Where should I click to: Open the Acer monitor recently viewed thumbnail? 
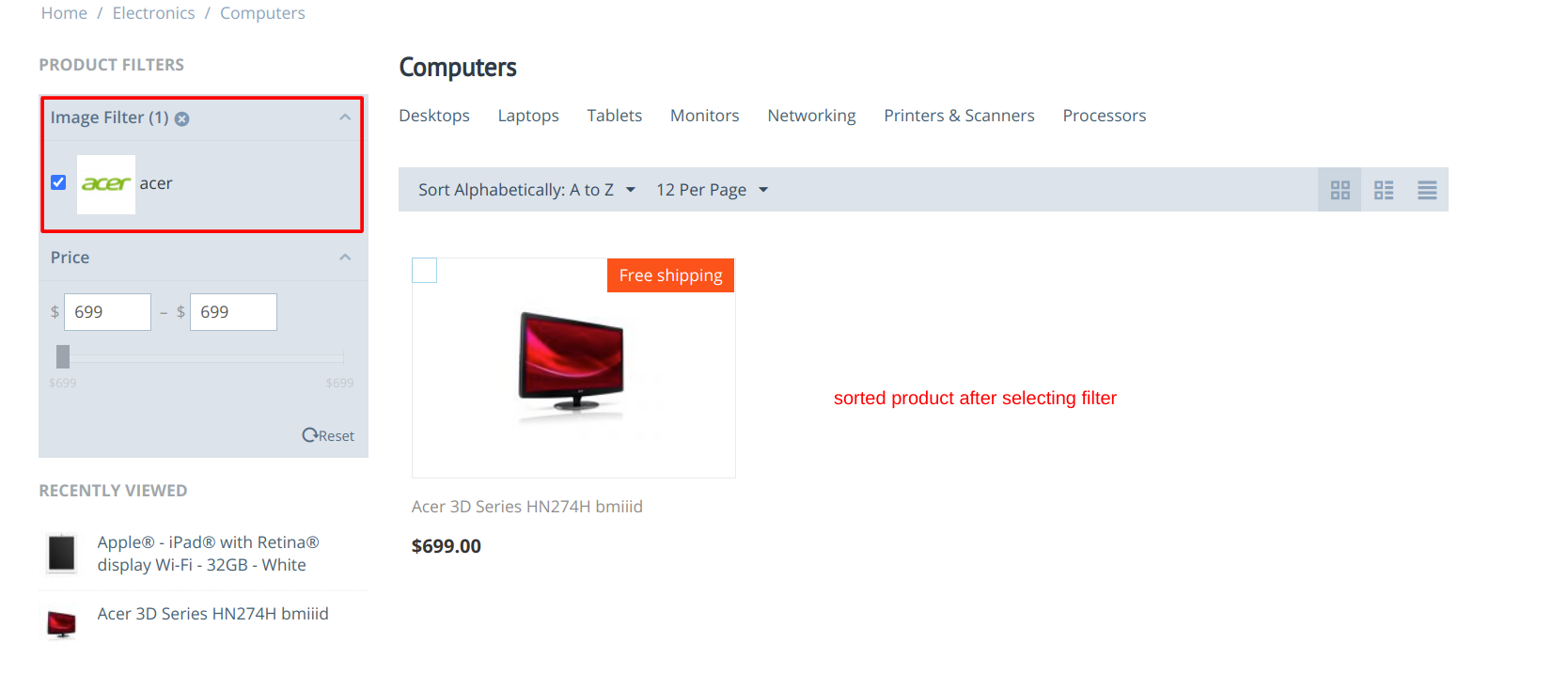point(62,624)
